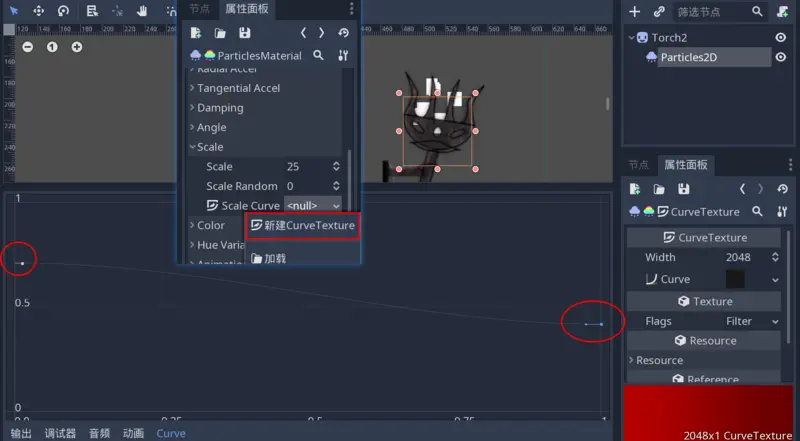This screenshot has height=441, width=800.
Task: Expand the Resource subsection in inspector
Action: 632,360
